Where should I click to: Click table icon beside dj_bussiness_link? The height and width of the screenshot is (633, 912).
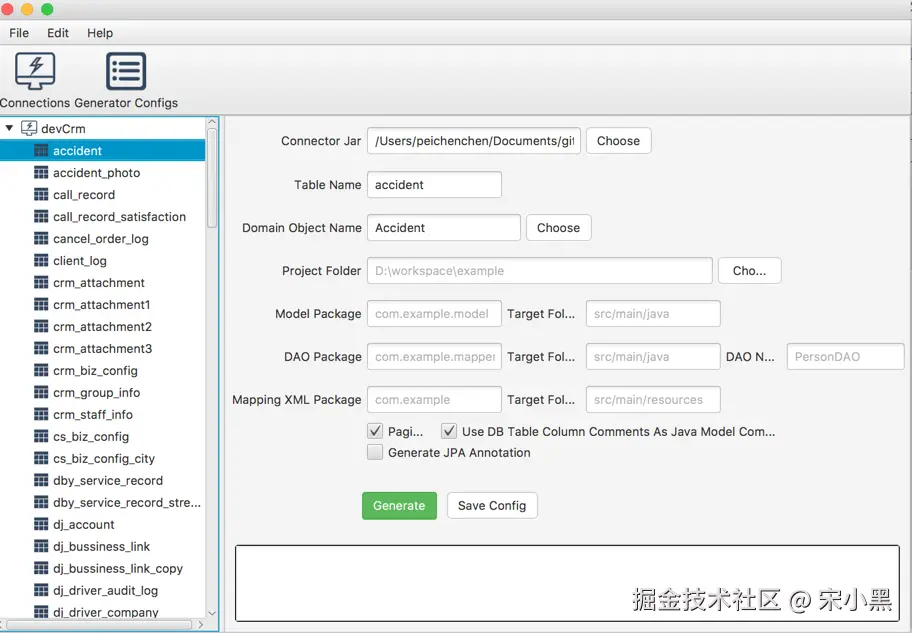click(41, 546)
